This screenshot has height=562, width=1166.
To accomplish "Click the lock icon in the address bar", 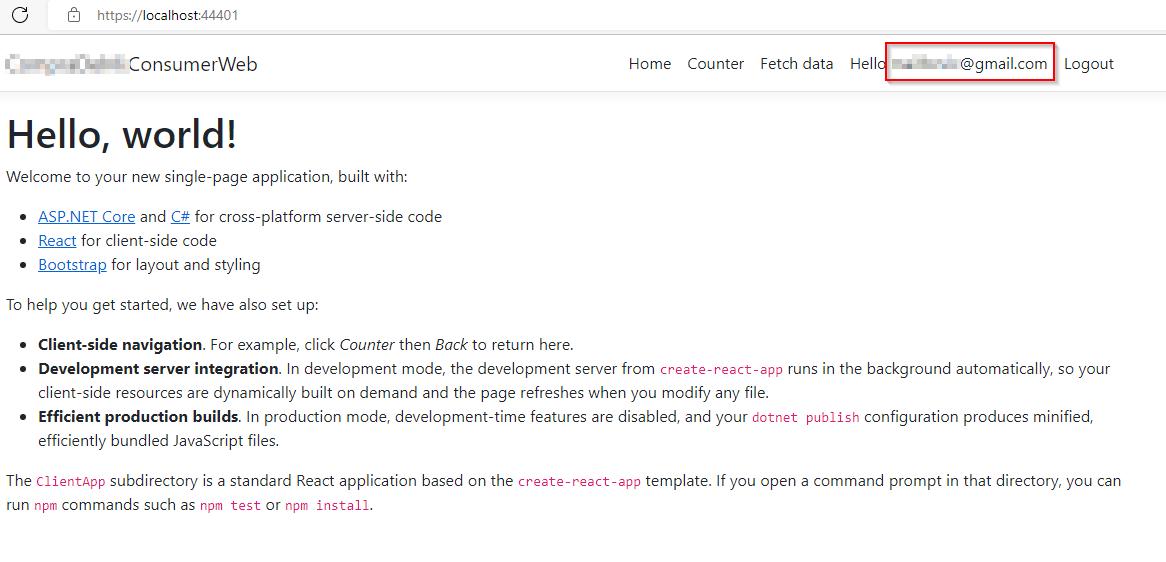I will click(74, 15).
